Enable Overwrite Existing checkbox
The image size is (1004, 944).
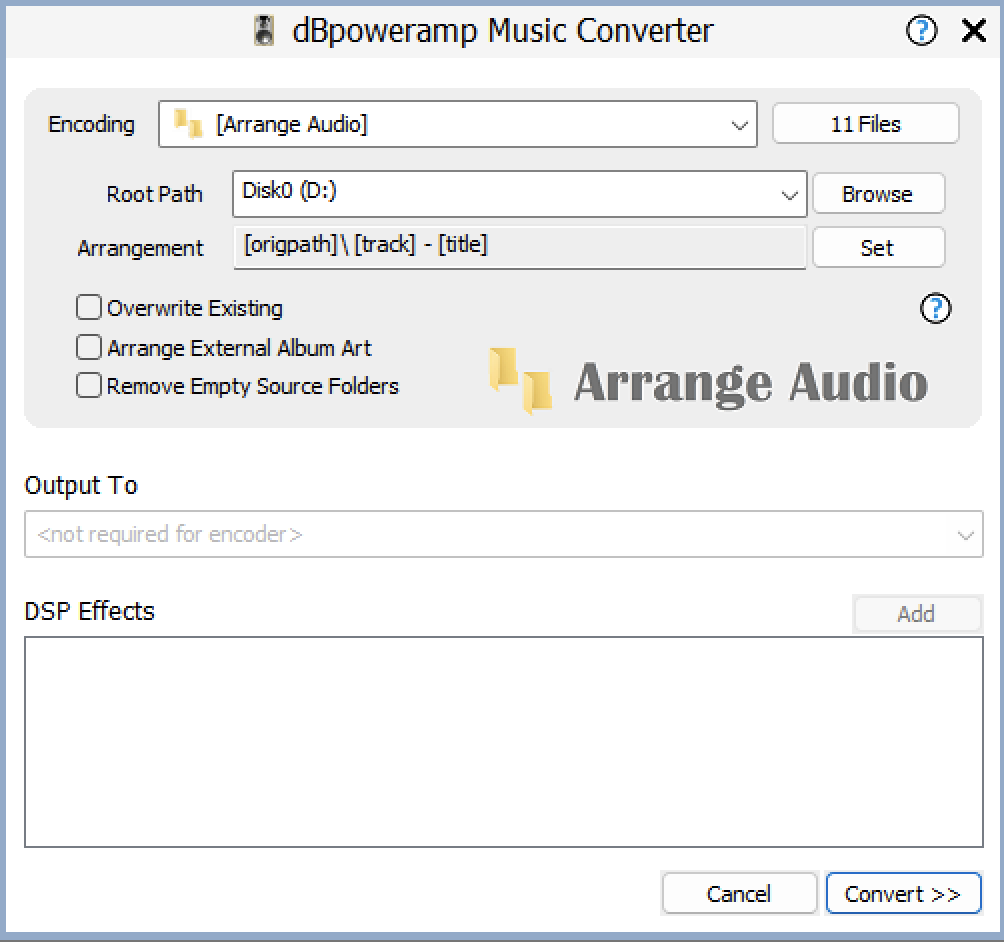pos(89,308)
